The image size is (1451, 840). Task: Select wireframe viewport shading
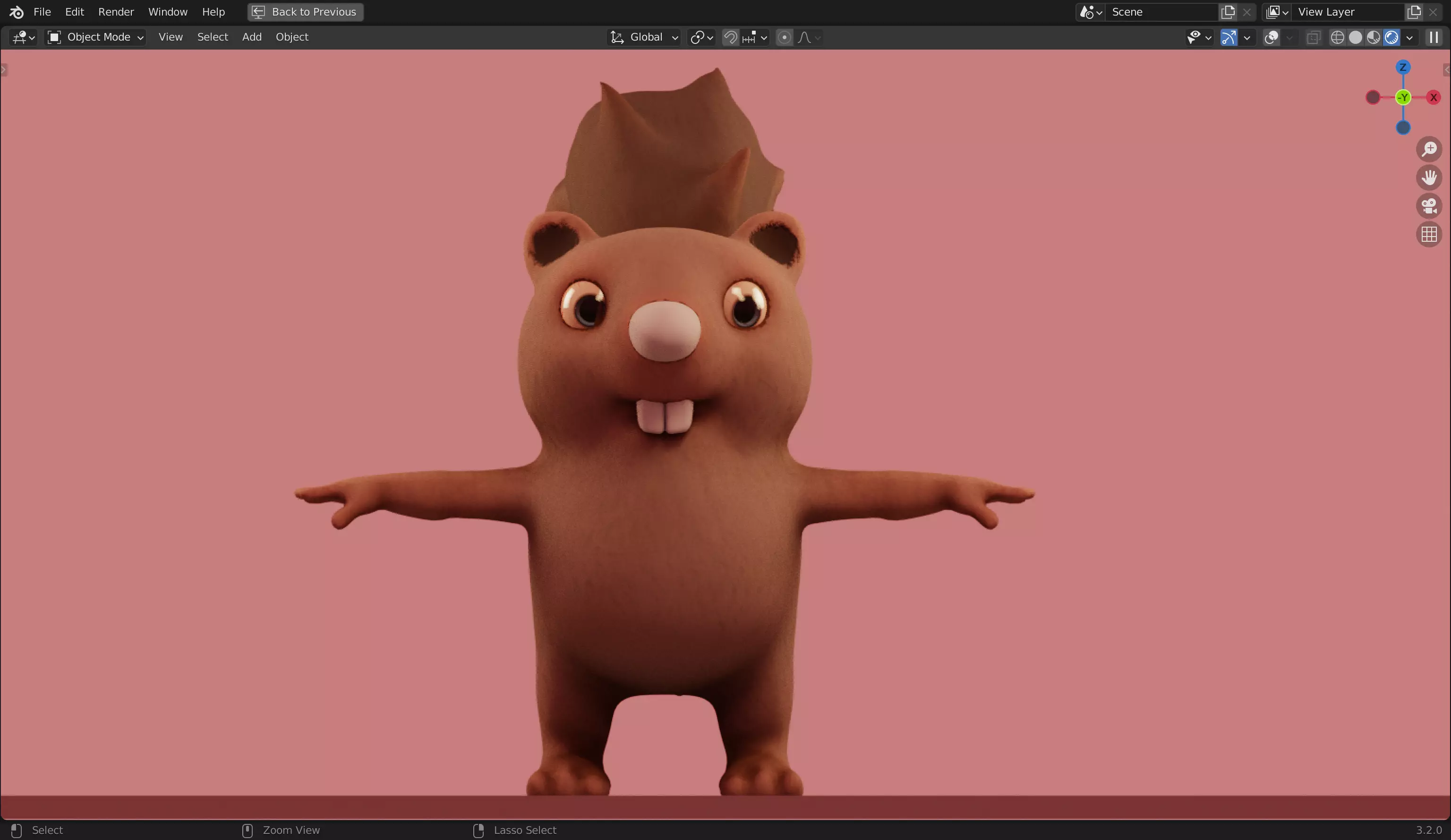click(1337, 37)
